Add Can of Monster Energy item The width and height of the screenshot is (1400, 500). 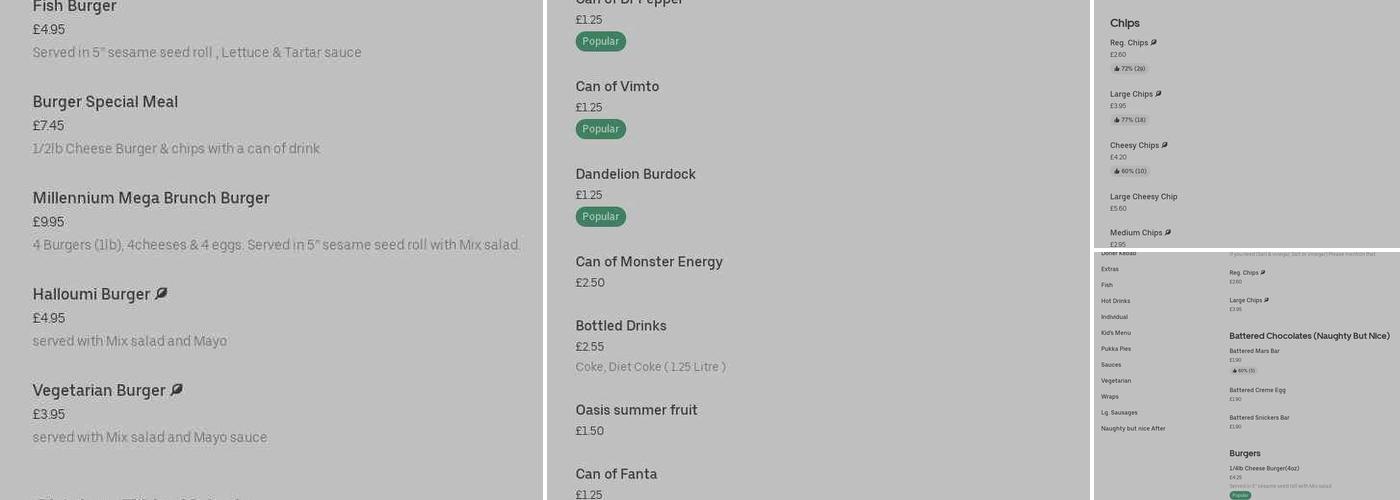coord(648,262)
